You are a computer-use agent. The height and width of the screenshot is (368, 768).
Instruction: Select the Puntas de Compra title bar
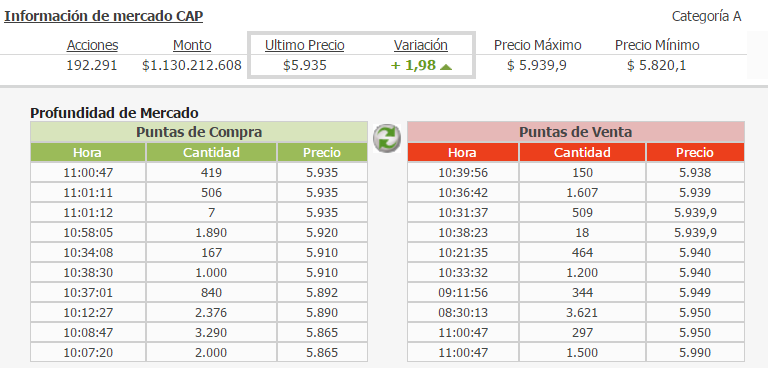pyautogui.click(x=199, y=132)
